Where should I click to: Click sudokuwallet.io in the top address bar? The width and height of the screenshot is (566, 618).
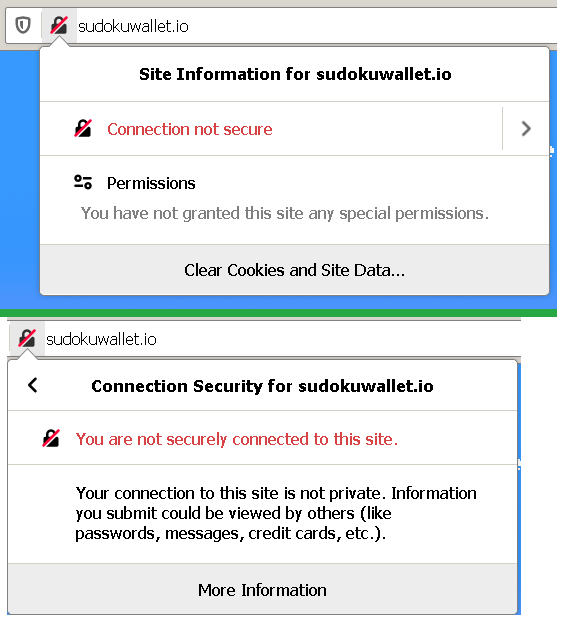133,26
